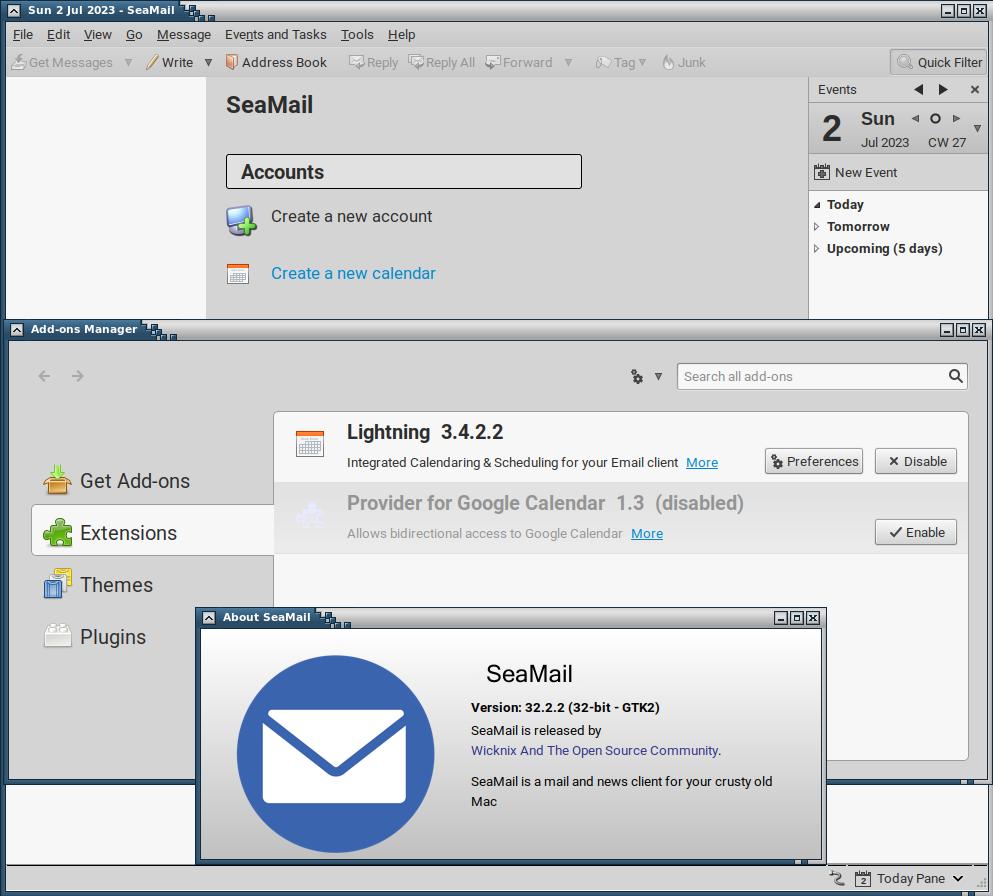The width and height of the screenshot is (993, 896).
Task: Shade the About SeaMail window via title icon
Action: point(208,618)
